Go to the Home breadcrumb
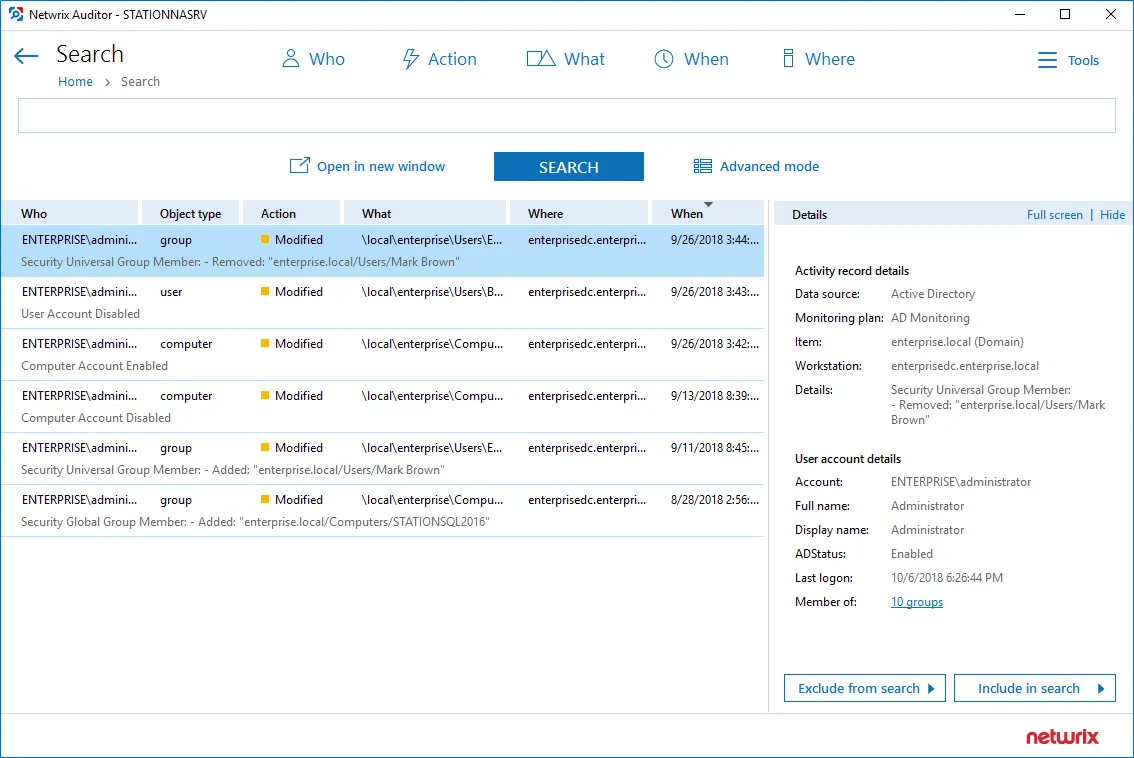Viewport: 1134px width, 758px height. [x=75, y=82]
